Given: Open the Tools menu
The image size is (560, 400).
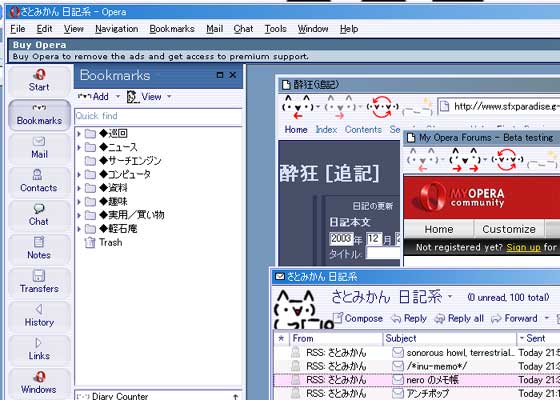Looking at the screenshot, I should coord(275,29).
